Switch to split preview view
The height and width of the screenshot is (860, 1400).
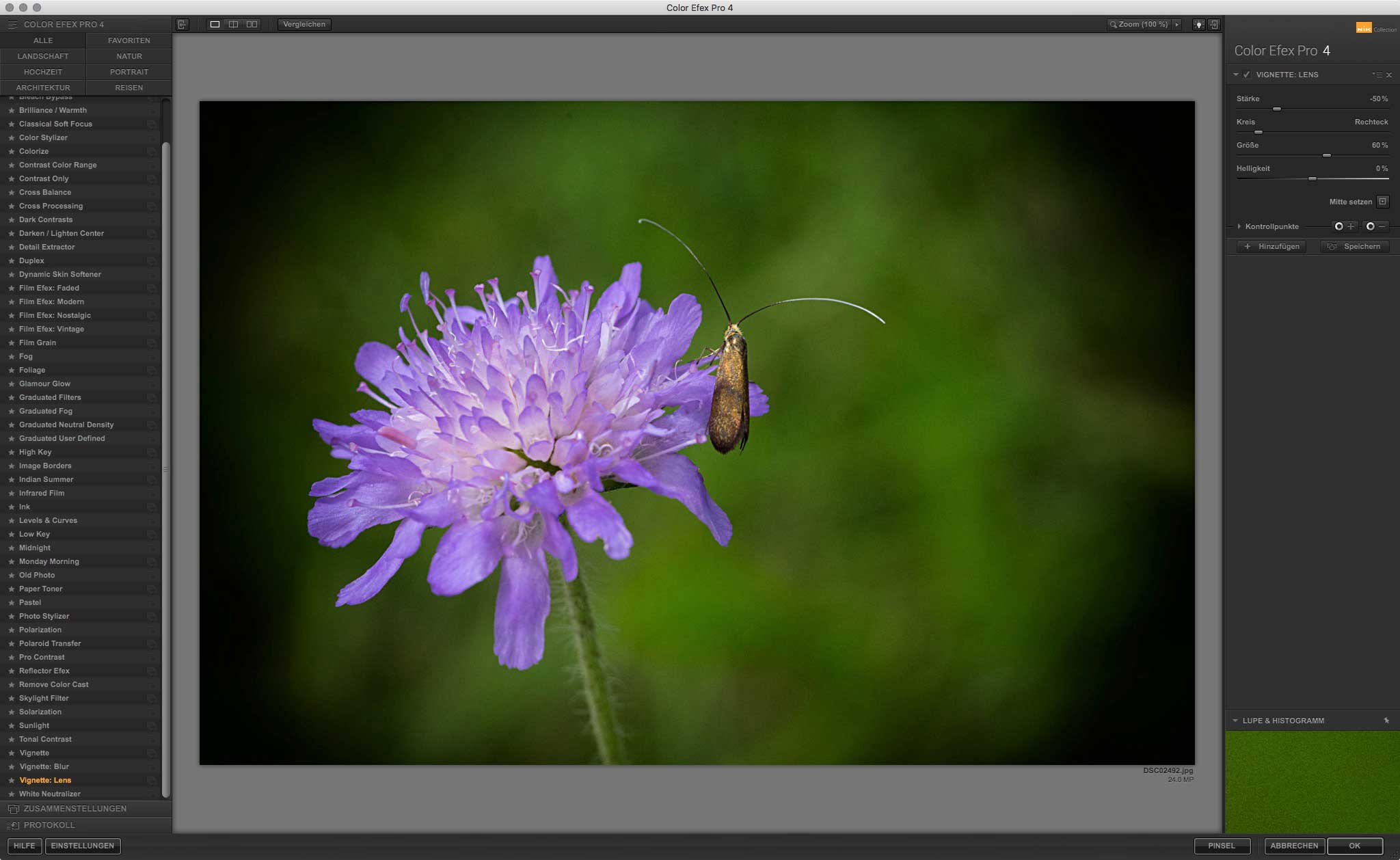coord(233,24)
